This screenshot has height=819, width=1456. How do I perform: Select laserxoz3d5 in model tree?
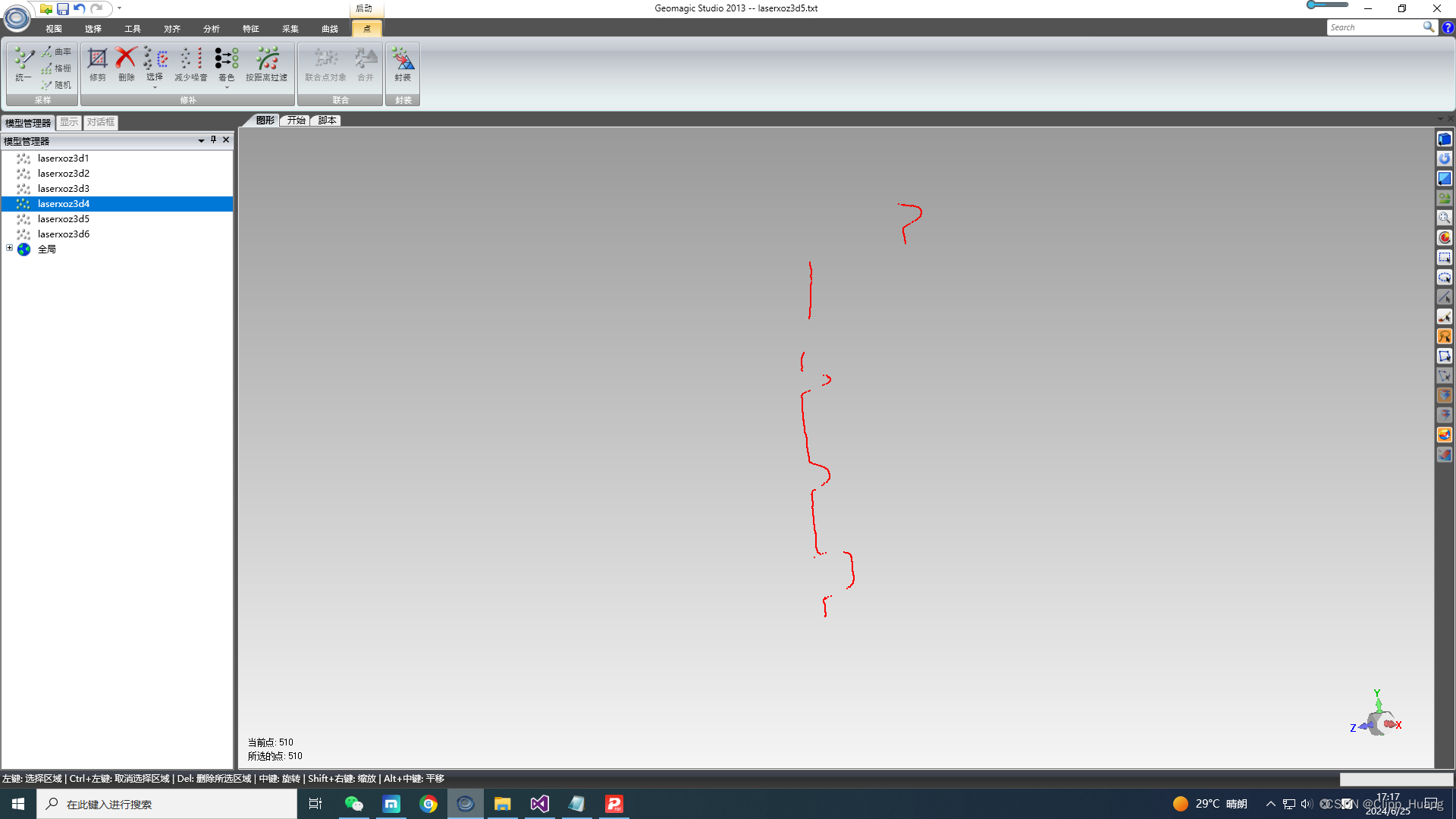pos(117,219)
